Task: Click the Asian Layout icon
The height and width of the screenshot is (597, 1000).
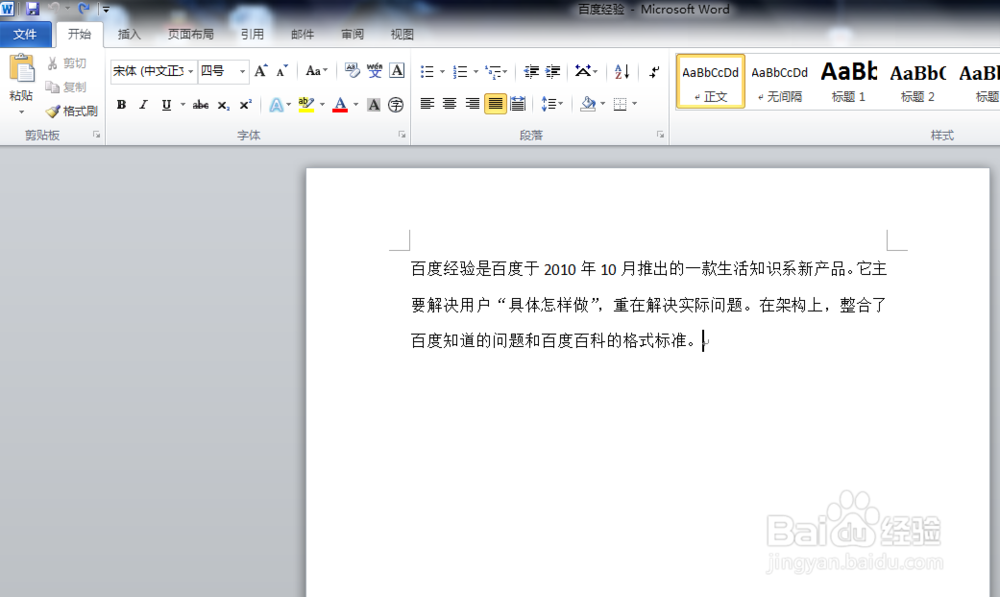Action: (583, 71)
